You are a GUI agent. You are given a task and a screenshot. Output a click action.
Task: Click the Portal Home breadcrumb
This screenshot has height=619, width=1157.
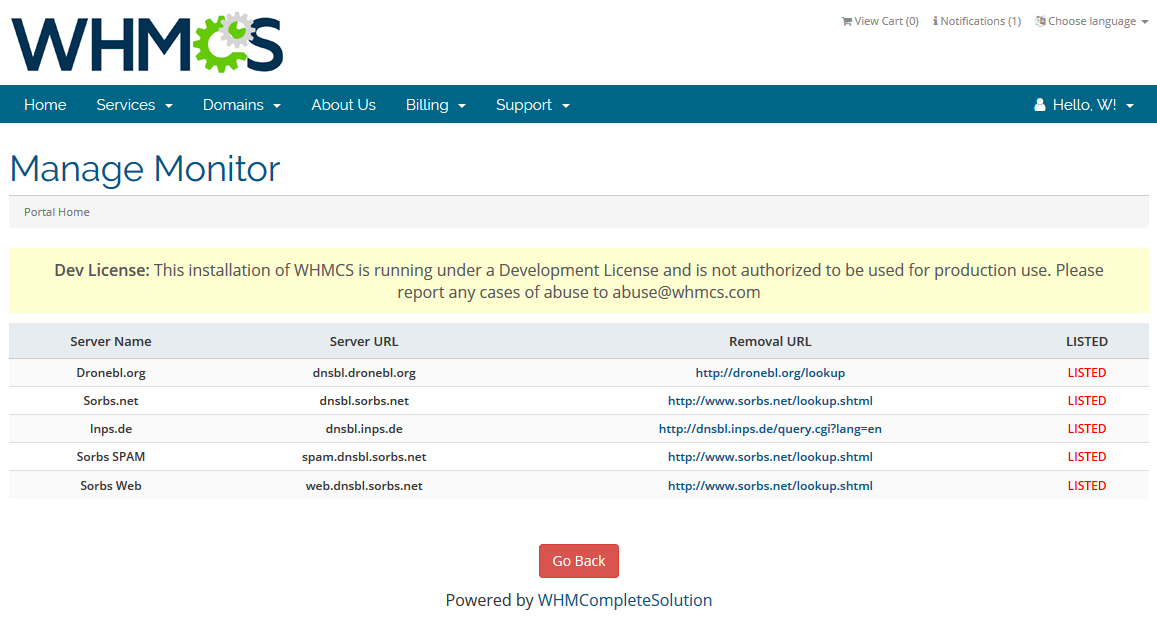[57, 212]
